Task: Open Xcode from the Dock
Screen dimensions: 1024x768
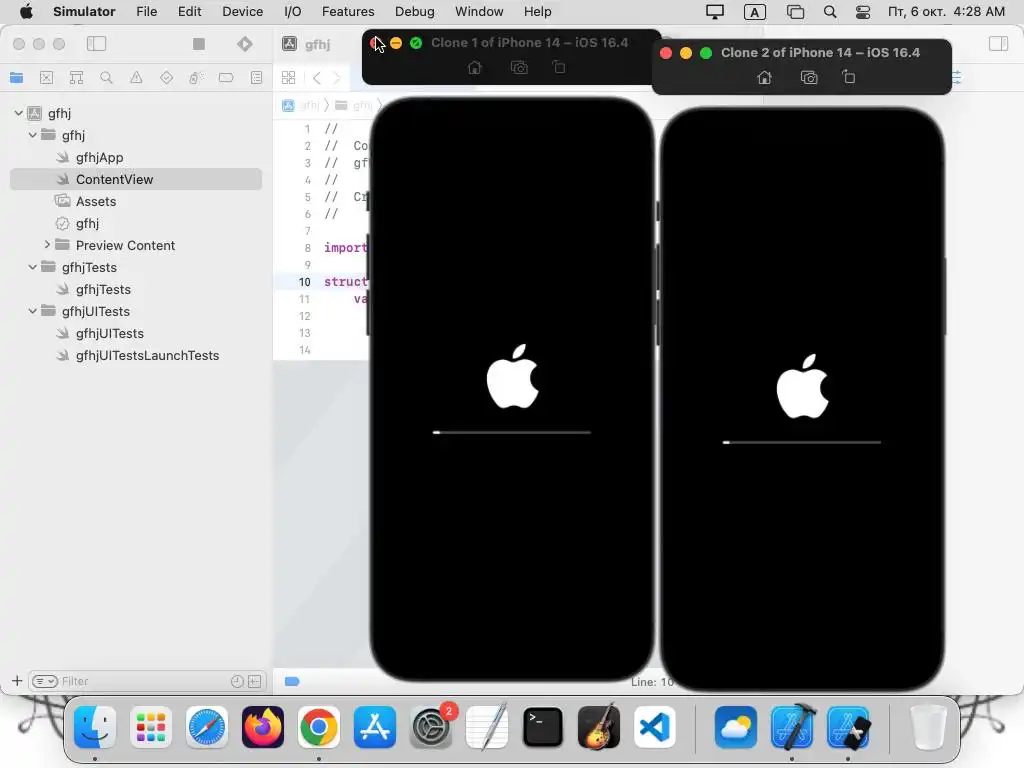Action: [x=792, y=727]
